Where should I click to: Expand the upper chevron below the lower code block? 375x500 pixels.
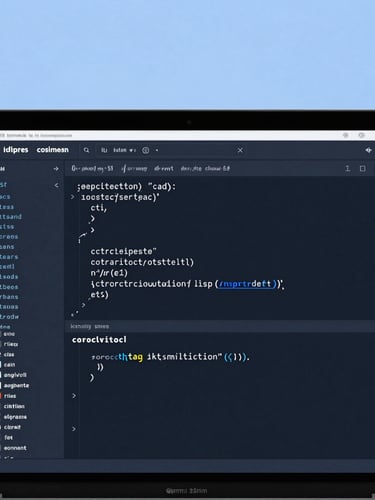pos(74,396)
